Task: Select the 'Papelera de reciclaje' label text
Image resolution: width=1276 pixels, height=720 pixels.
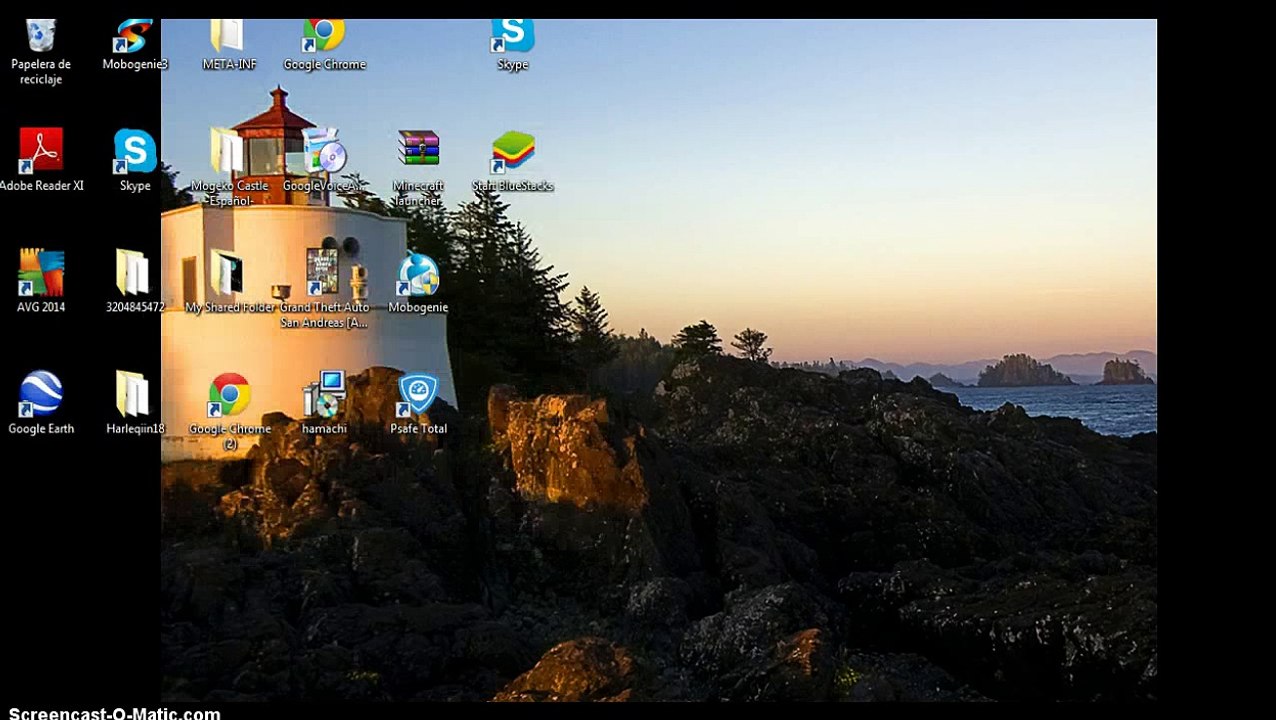Action: pyautogui.click(x=41, y=72)
